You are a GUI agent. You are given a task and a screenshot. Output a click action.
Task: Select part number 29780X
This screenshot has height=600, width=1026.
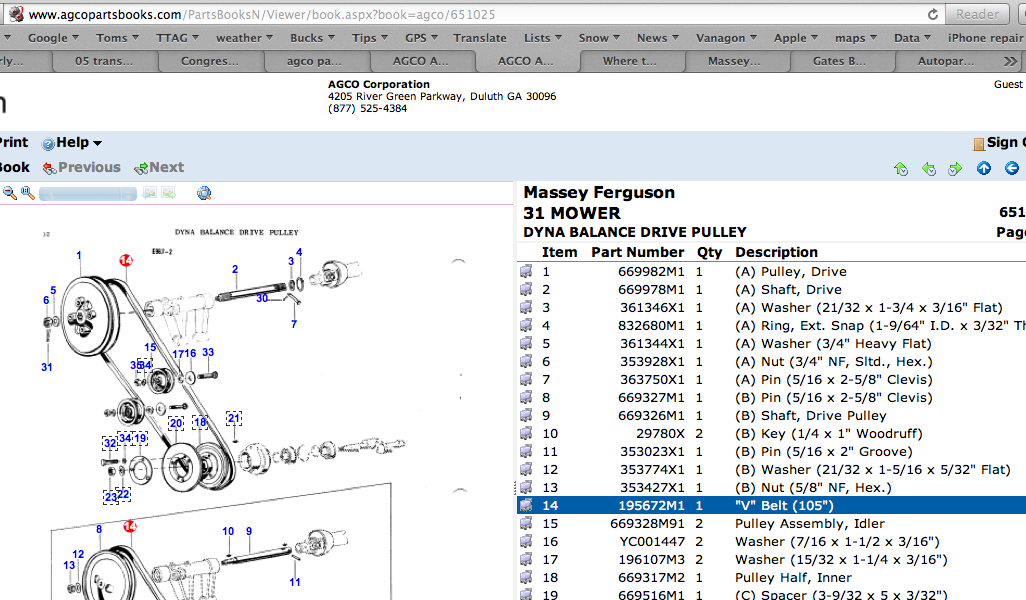[660, 433]
